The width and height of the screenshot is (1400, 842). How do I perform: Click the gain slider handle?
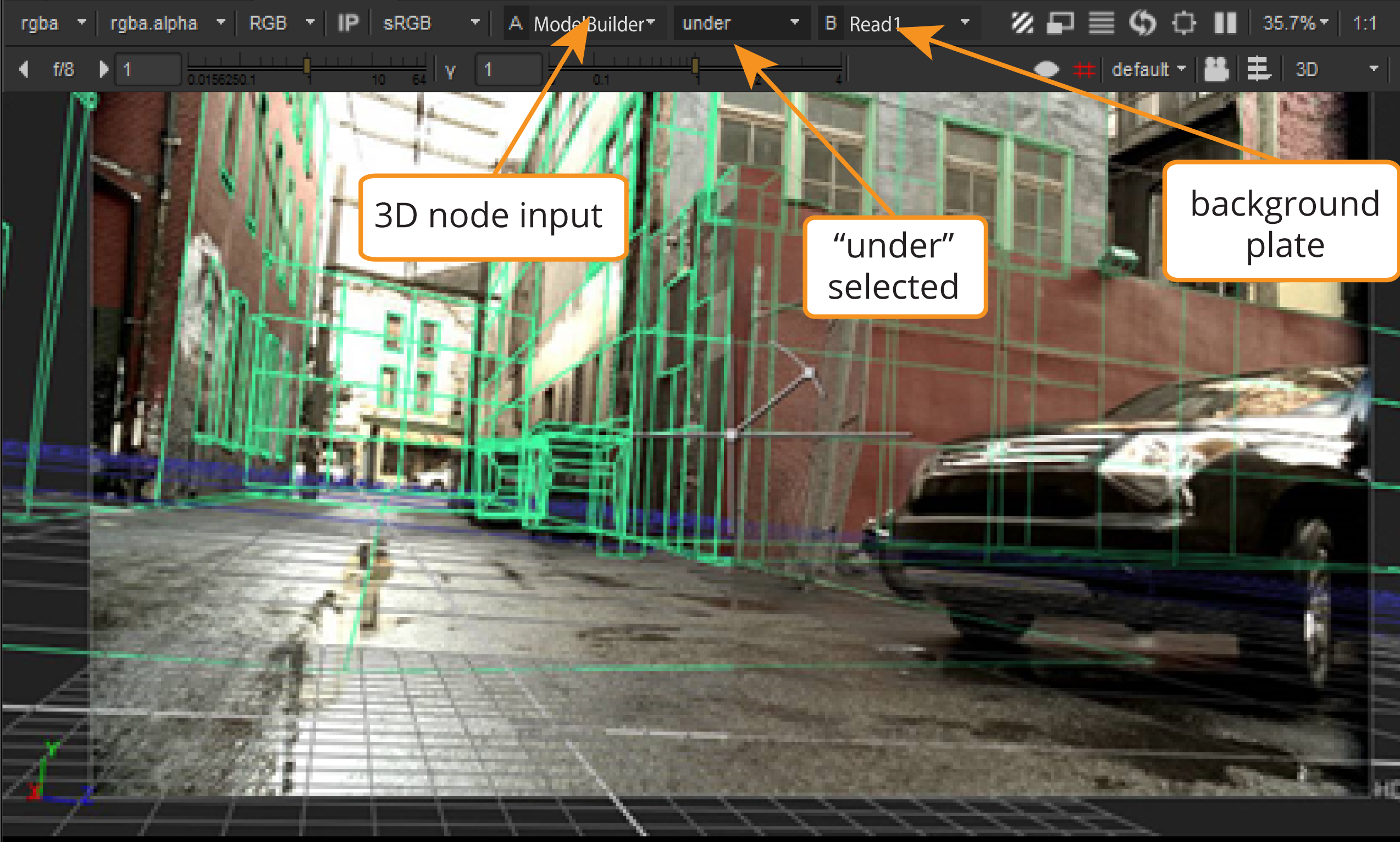[307, 66]
